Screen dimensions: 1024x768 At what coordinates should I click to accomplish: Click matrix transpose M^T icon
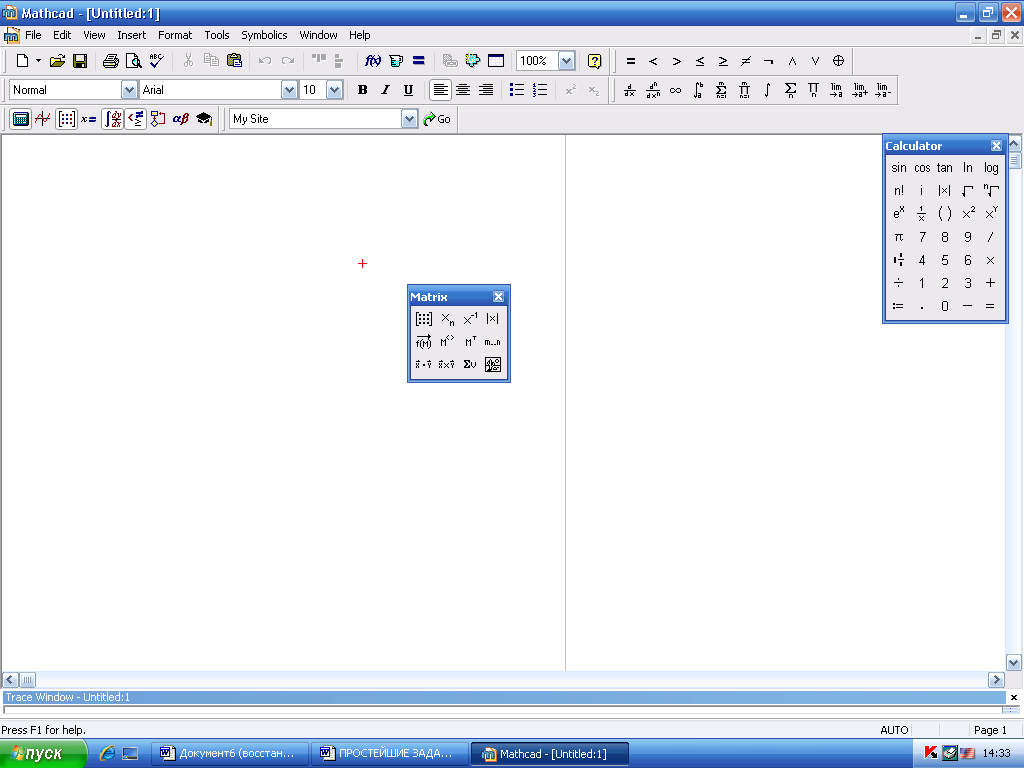tap(470, 342)
